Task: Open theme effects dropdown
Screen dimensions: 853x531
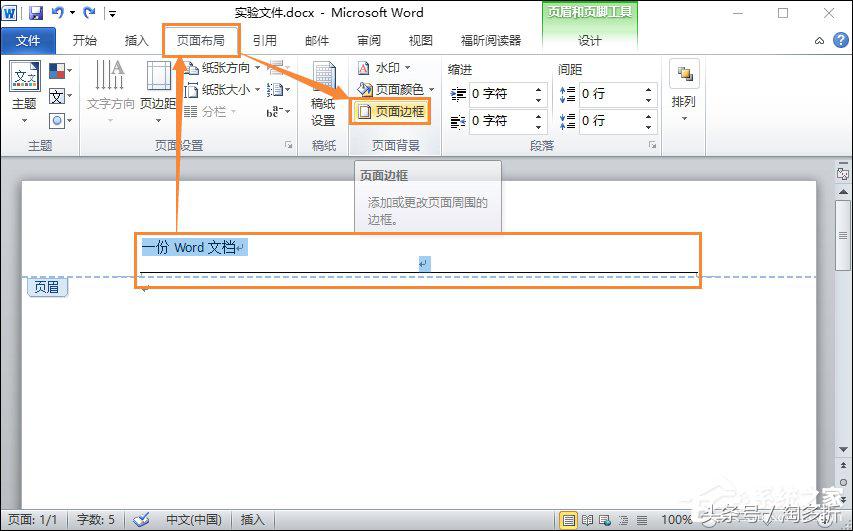Action: click(60, 121)
